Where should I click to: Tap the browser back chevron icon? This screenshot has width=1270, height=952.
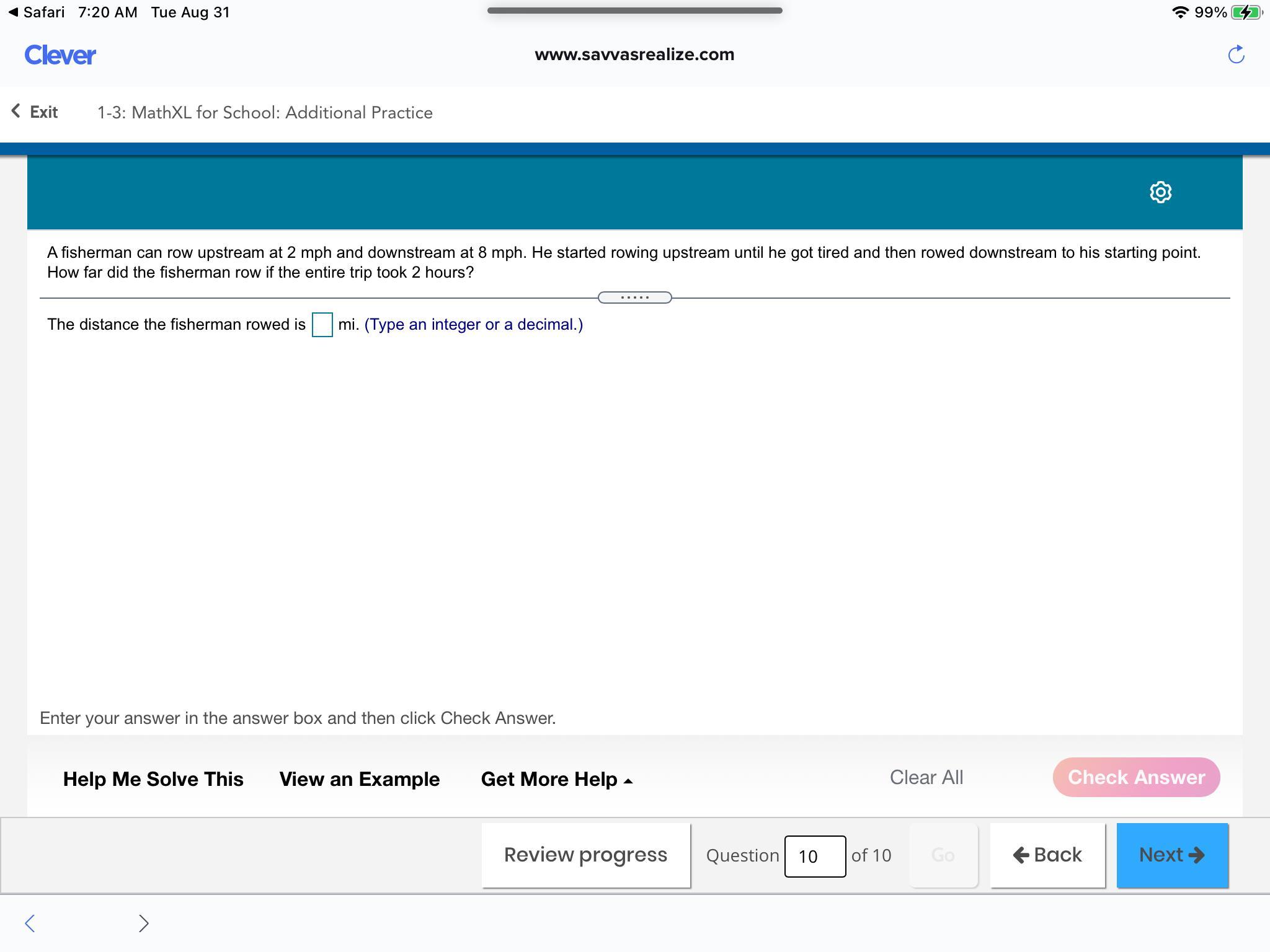coord(30,923)
